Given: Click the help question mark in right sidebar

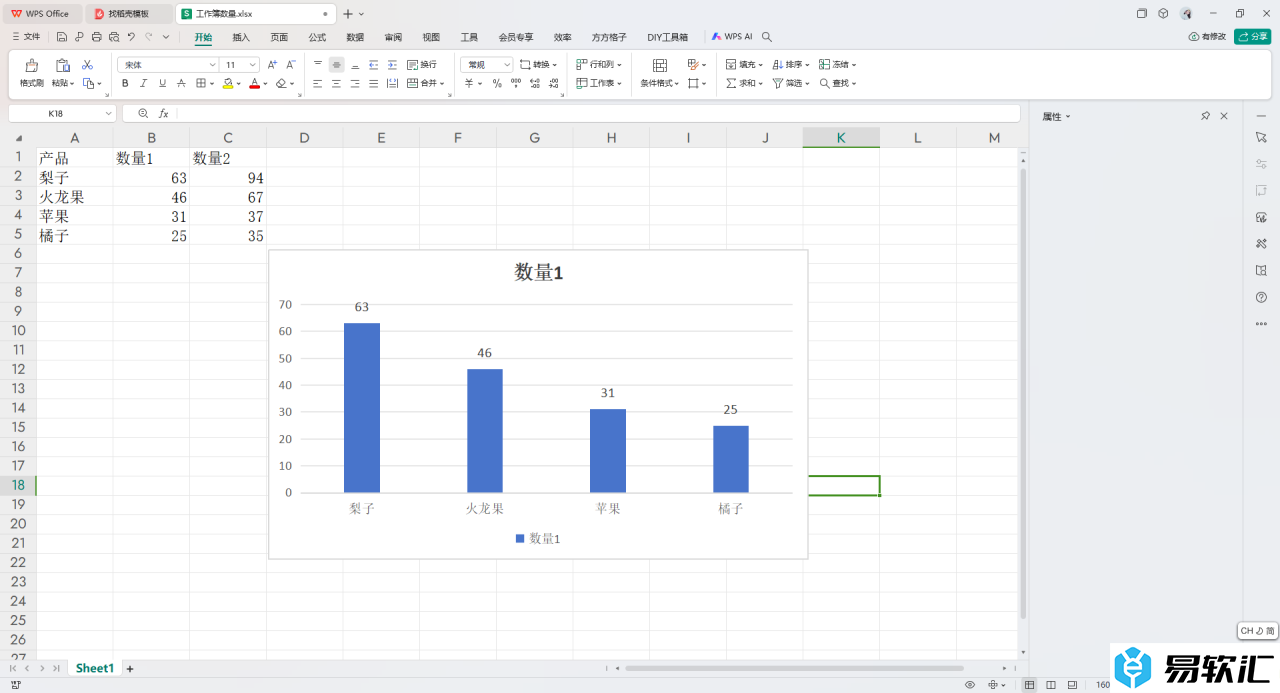Looking at the screenshot, I should [x=1261, y=297].
